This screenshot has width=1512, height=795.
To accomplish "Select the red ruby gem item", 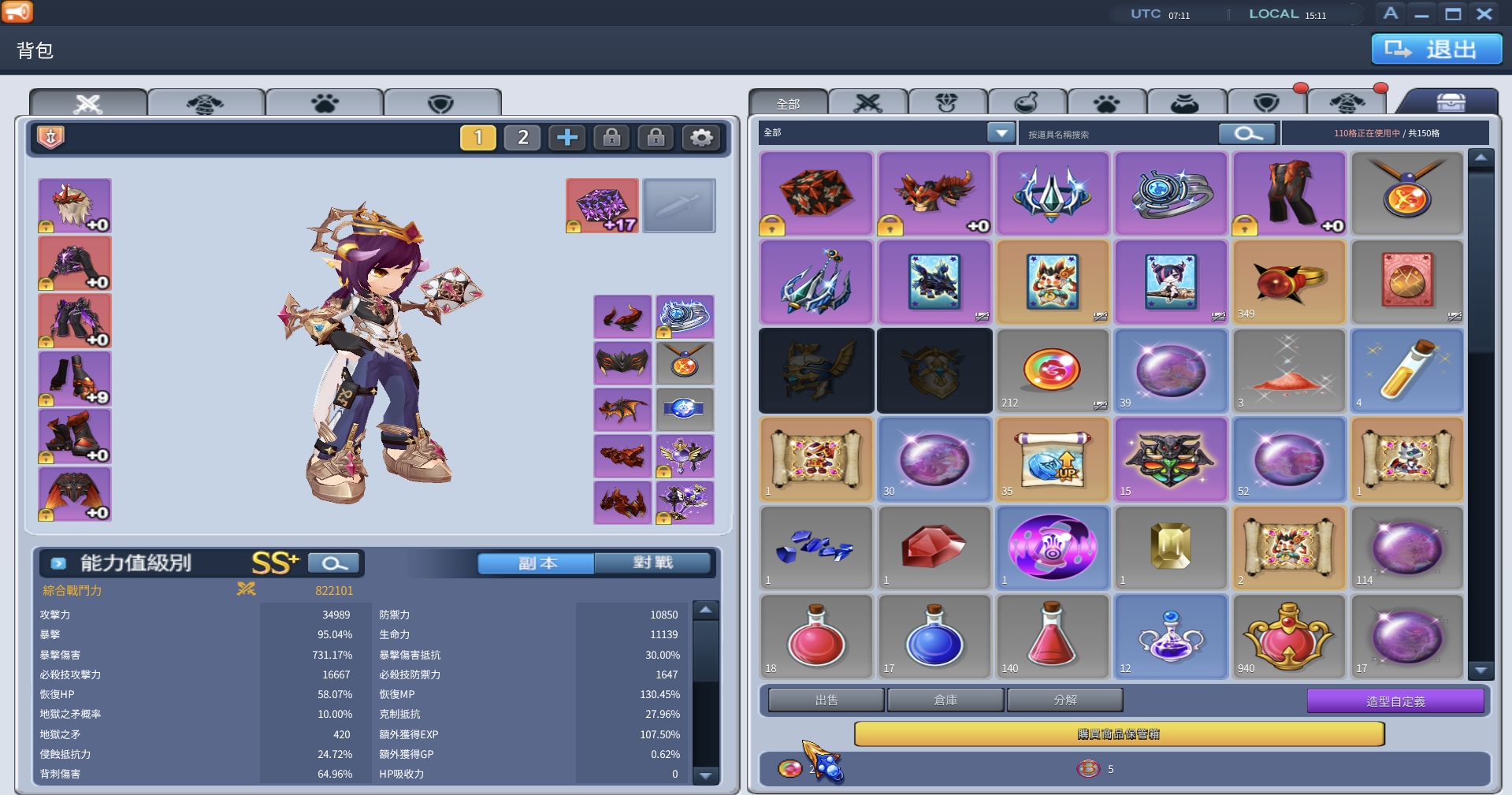I will 934,548.
